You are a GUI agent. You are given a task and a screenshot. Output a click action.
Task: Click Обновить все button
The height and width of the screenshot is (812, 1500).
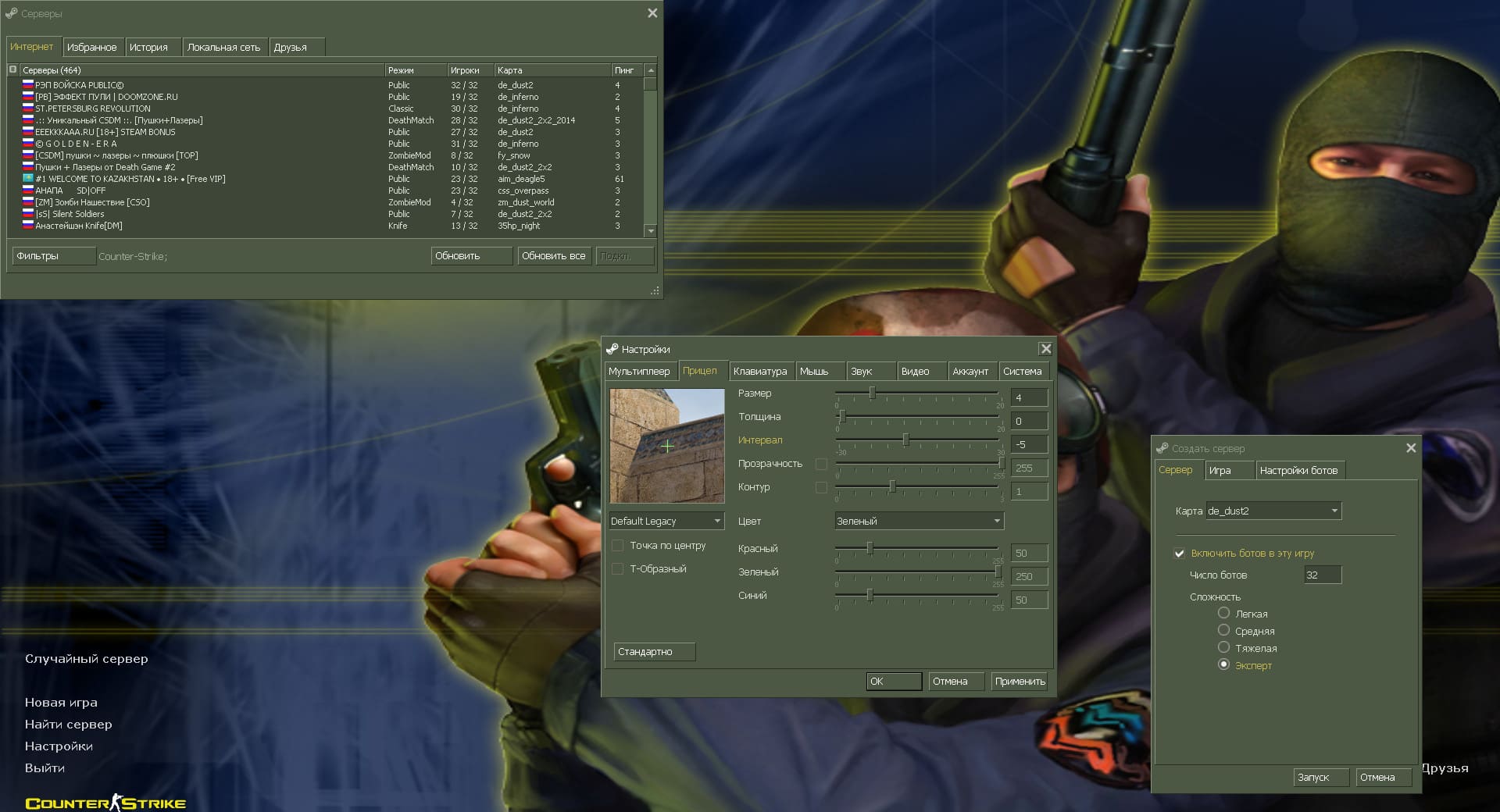point(555,256)
